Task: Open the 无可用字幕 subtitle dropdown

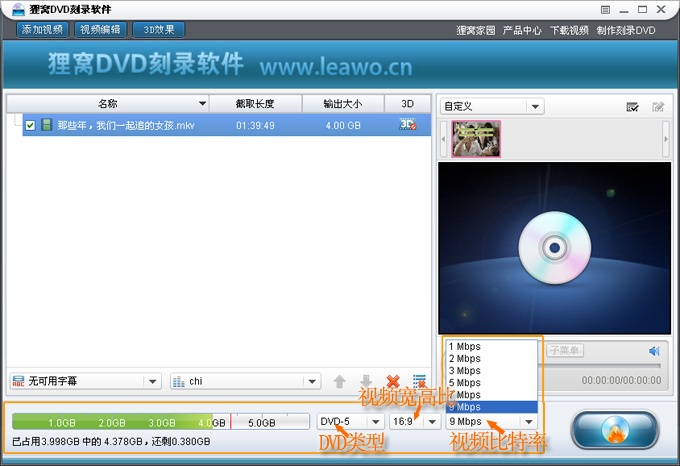Action: coord(86,381)
